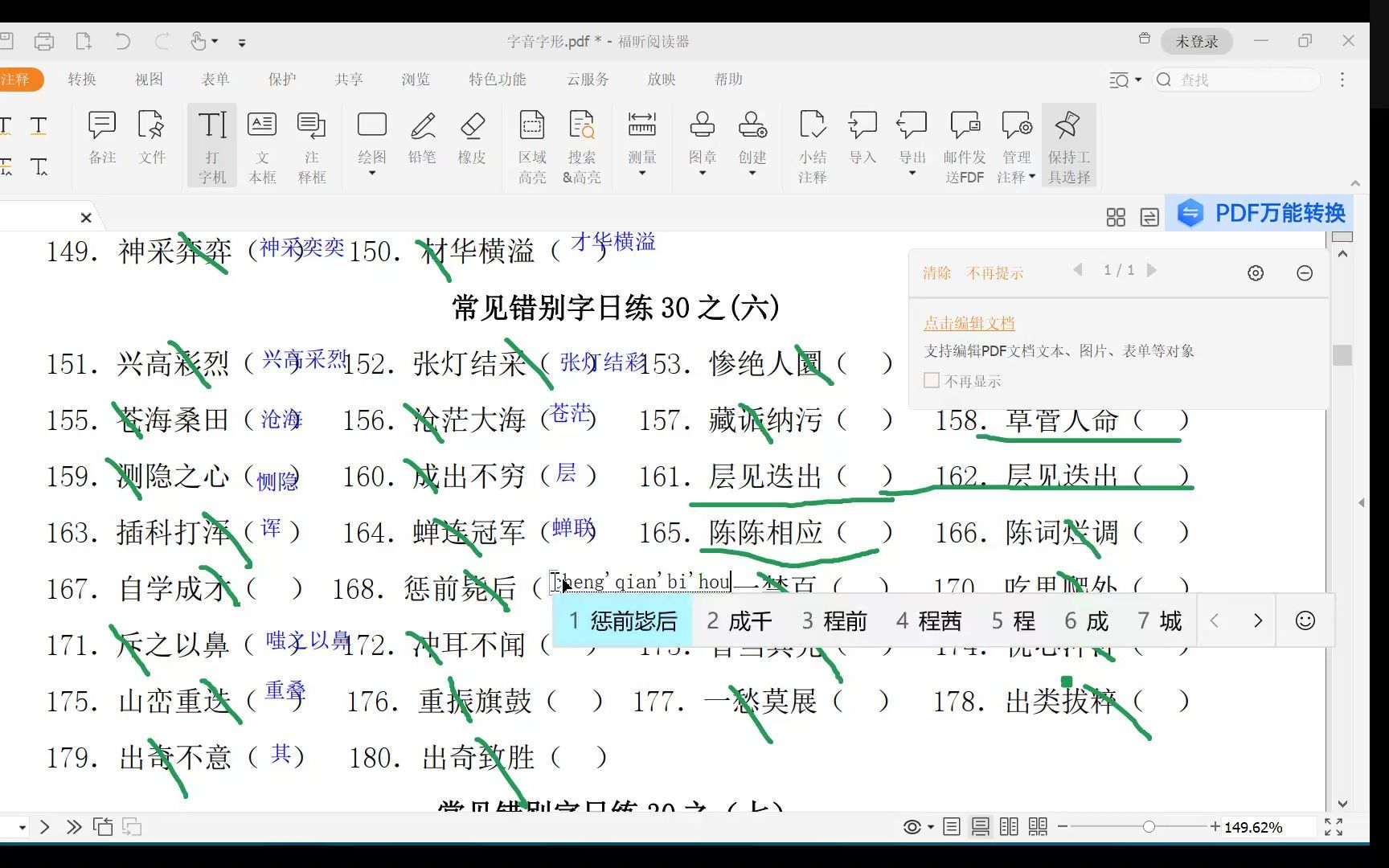The height and width of the screenshot is (868, 1389).
Task: Open the 保护 ribbon tab
Action: 282,80
